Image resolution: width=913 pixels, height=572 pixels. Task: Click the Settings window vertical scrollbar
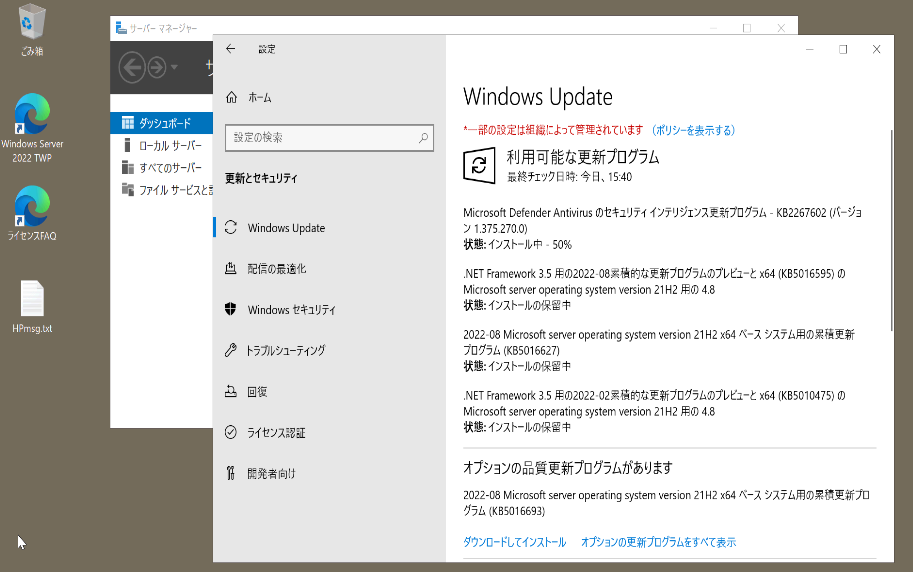(891, 230)
